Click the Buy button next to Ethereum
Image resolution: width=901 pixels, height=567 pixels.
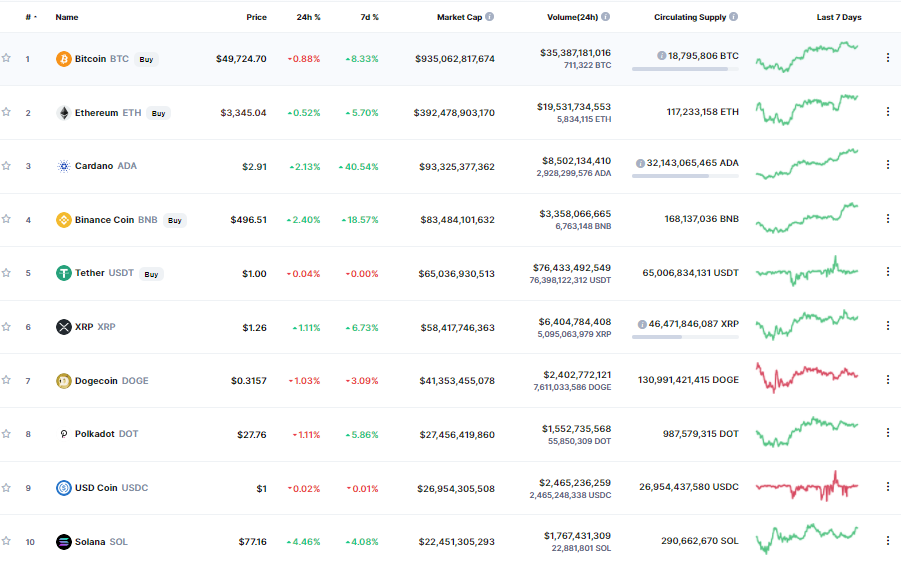click(159, 113)
